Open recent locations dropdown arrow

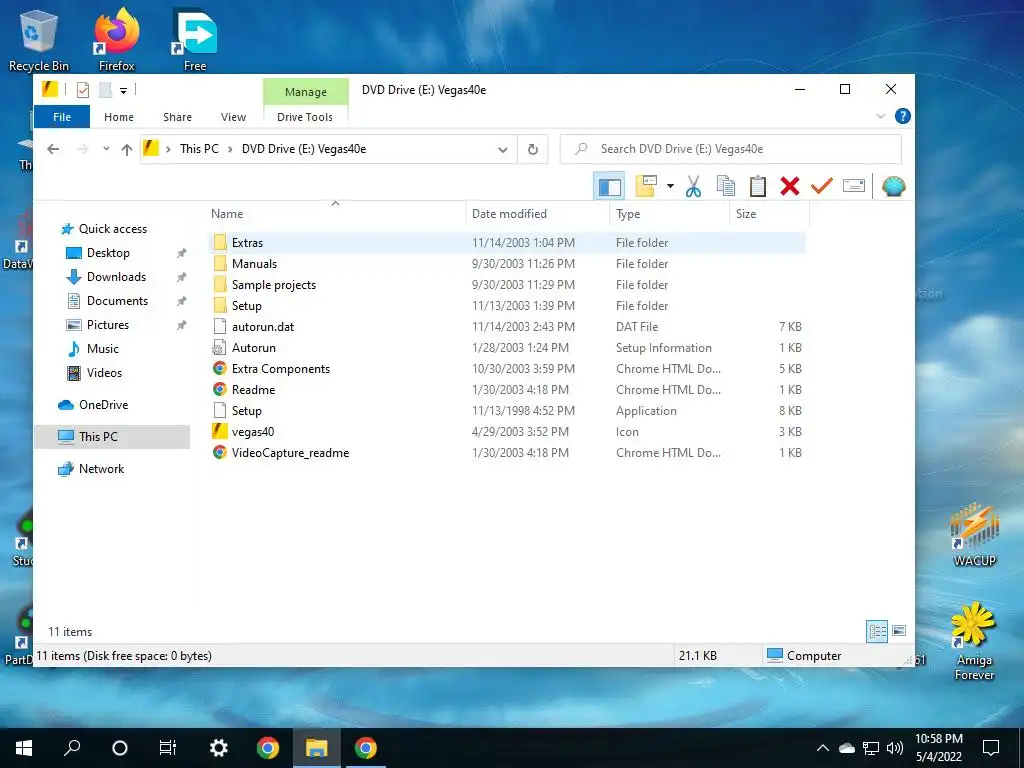[x=106, y=149]
